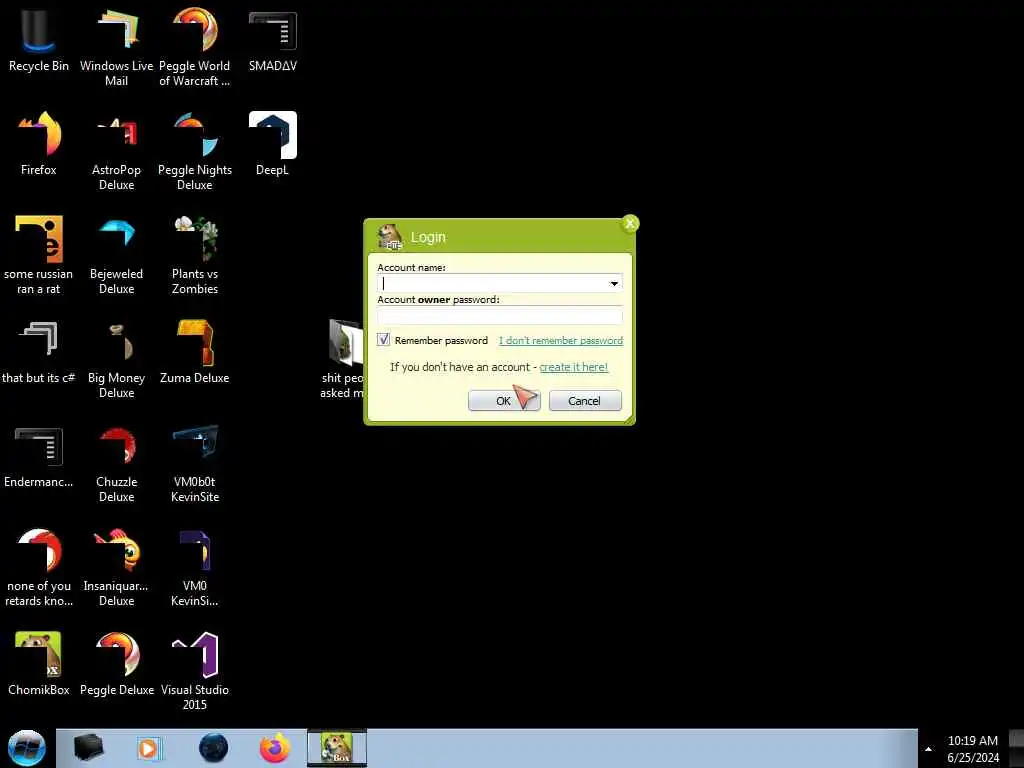
Task: Expand the Account name dropdown arrow
Action: [x=614, y=283]
